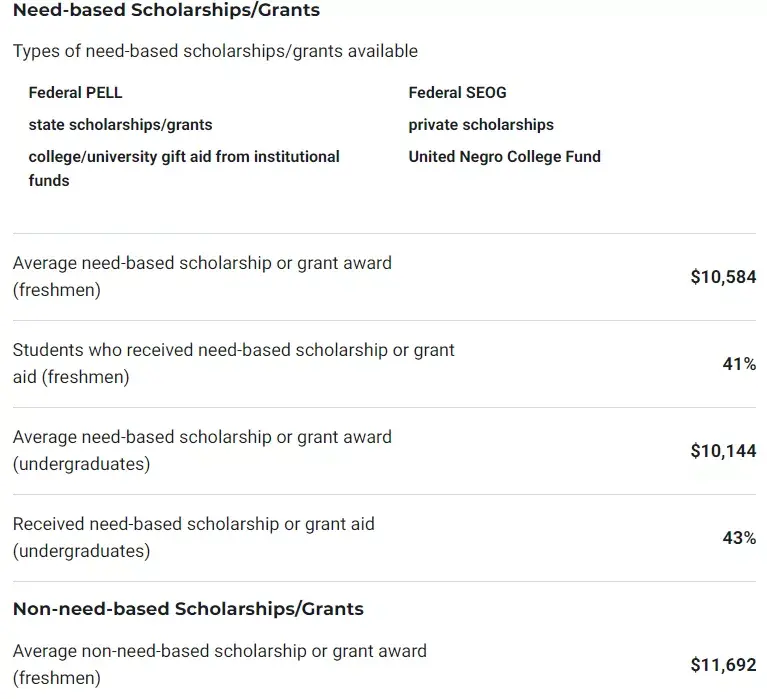The image size is (767, 699).
Task: Click Types of need-based scholarships available text
Action: 215,51
